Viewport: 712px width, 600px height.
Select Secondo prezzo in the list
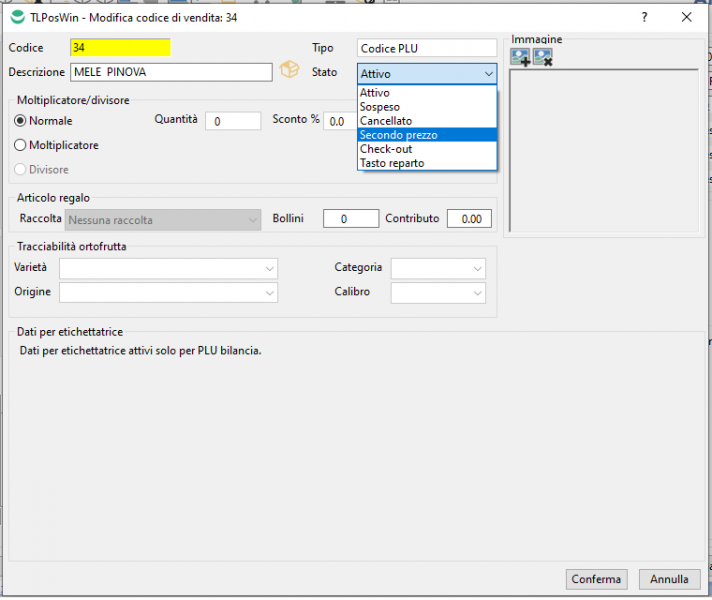tap(398, 135)
